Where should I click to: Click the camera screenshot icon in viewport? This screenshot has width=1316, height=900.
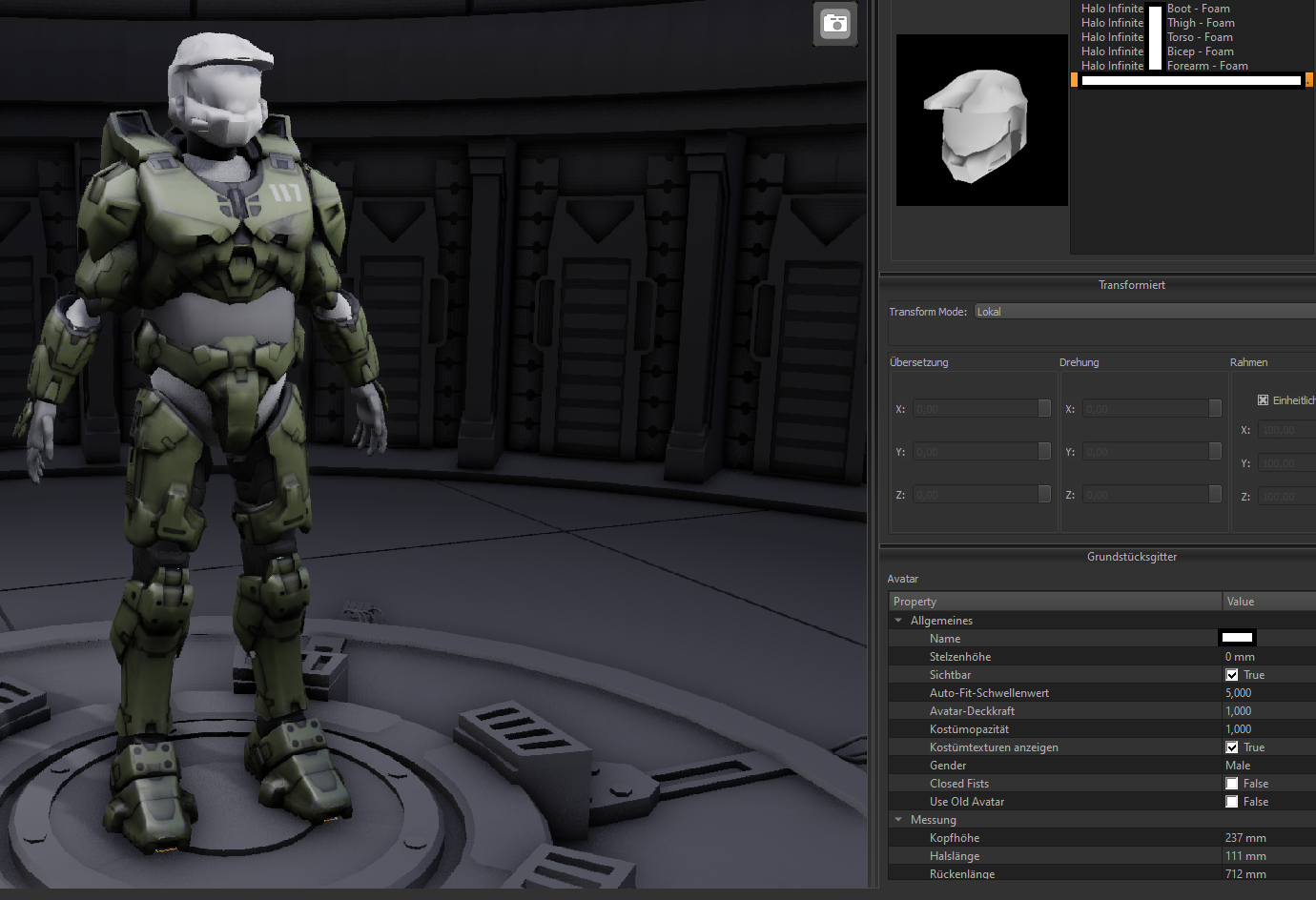(835, 24)
